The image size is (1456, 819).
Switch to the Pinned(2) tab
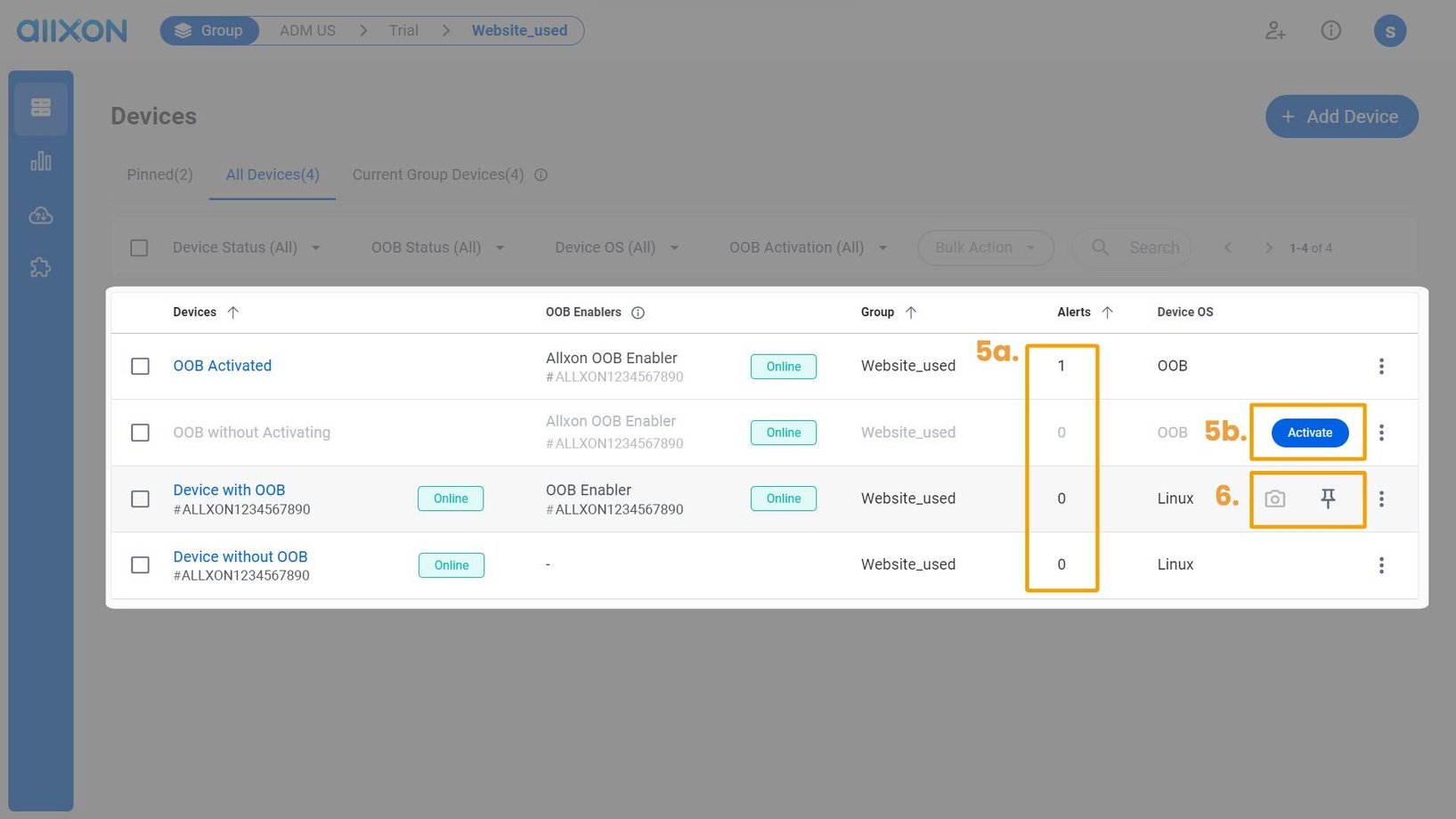159,174
